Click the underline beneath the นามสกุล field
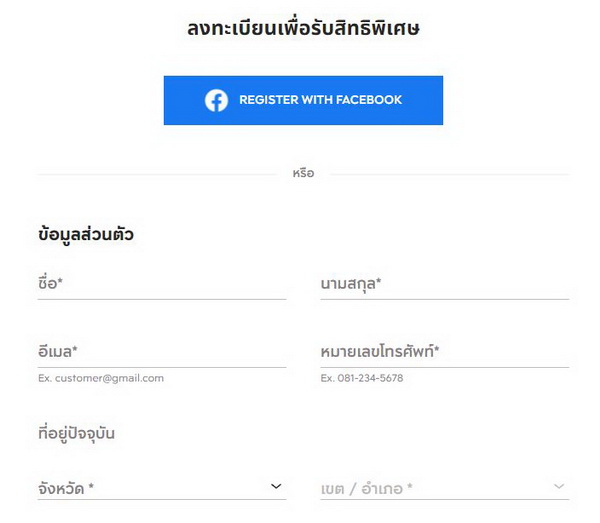Viewport: 600px width, 523px height. tap(444, 299)
